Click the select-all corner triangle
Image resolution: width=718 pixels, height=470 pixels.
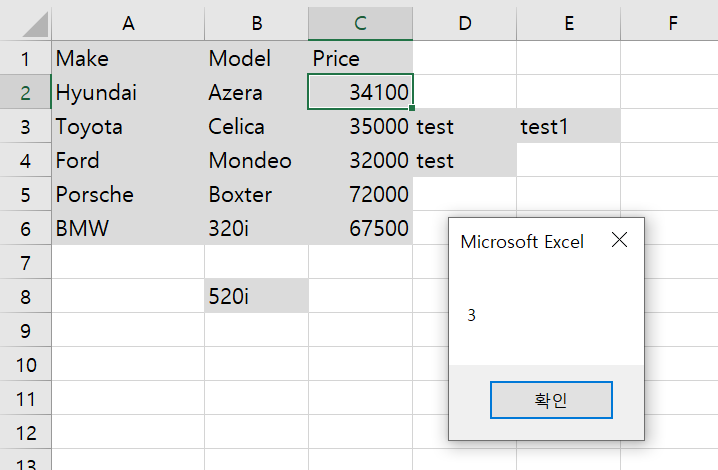(x=35, y=24)
